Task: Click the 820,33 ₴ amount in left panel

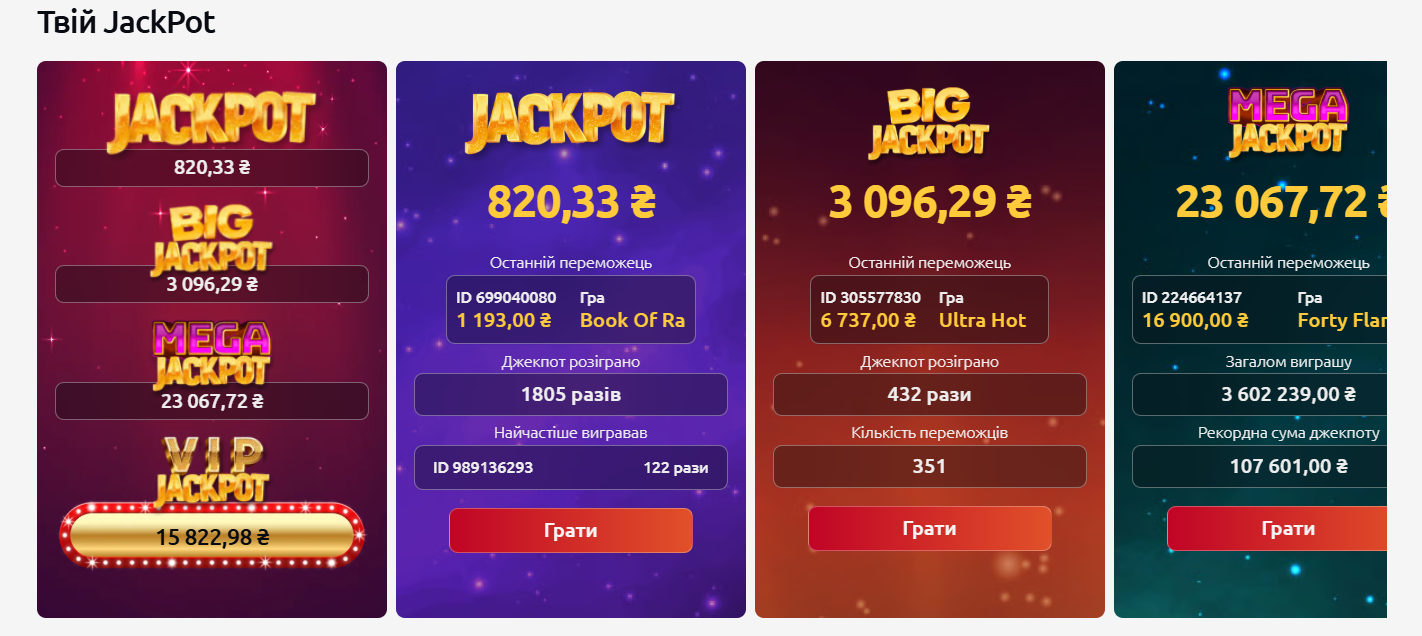Action: coord(211,168)
